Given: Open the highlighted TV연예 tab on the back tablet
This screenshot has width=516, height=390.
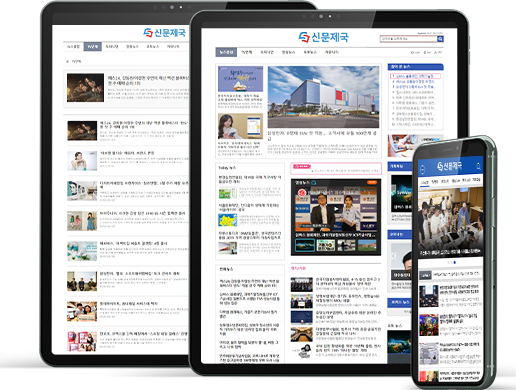Looking at the screenshot, I should [92, 47].
